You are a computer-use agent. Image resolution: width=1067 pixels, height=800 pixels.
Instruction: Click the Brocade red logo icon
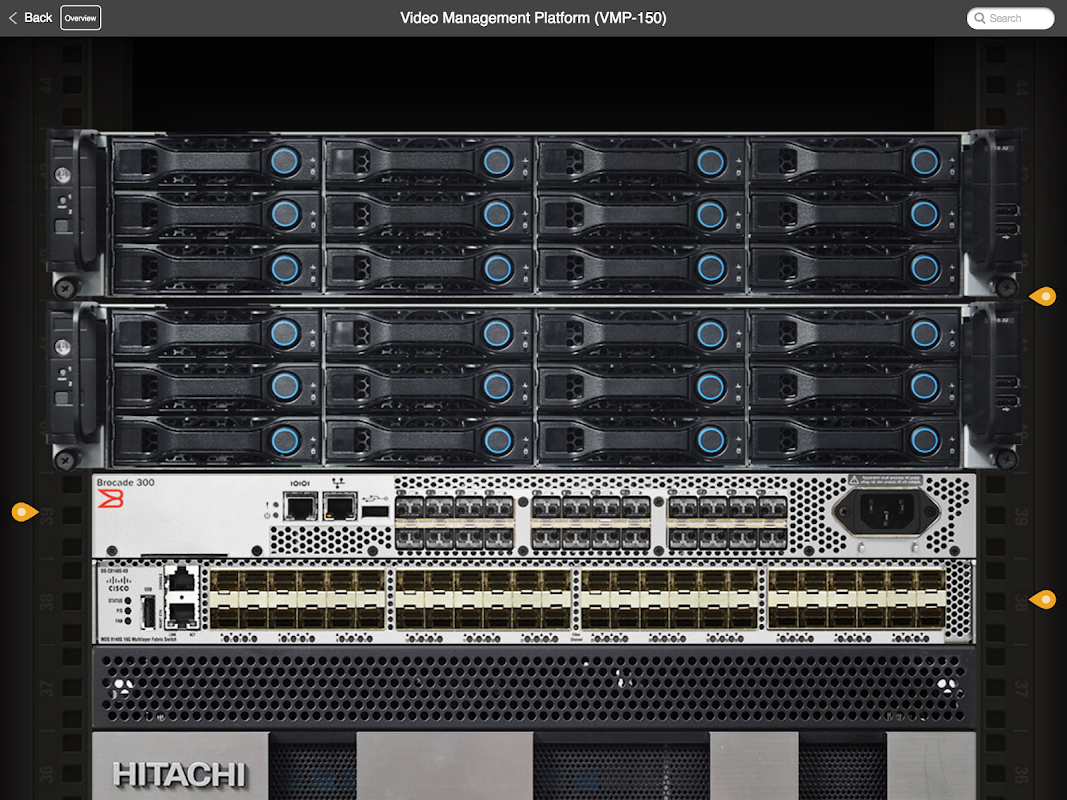pos(110,499)
